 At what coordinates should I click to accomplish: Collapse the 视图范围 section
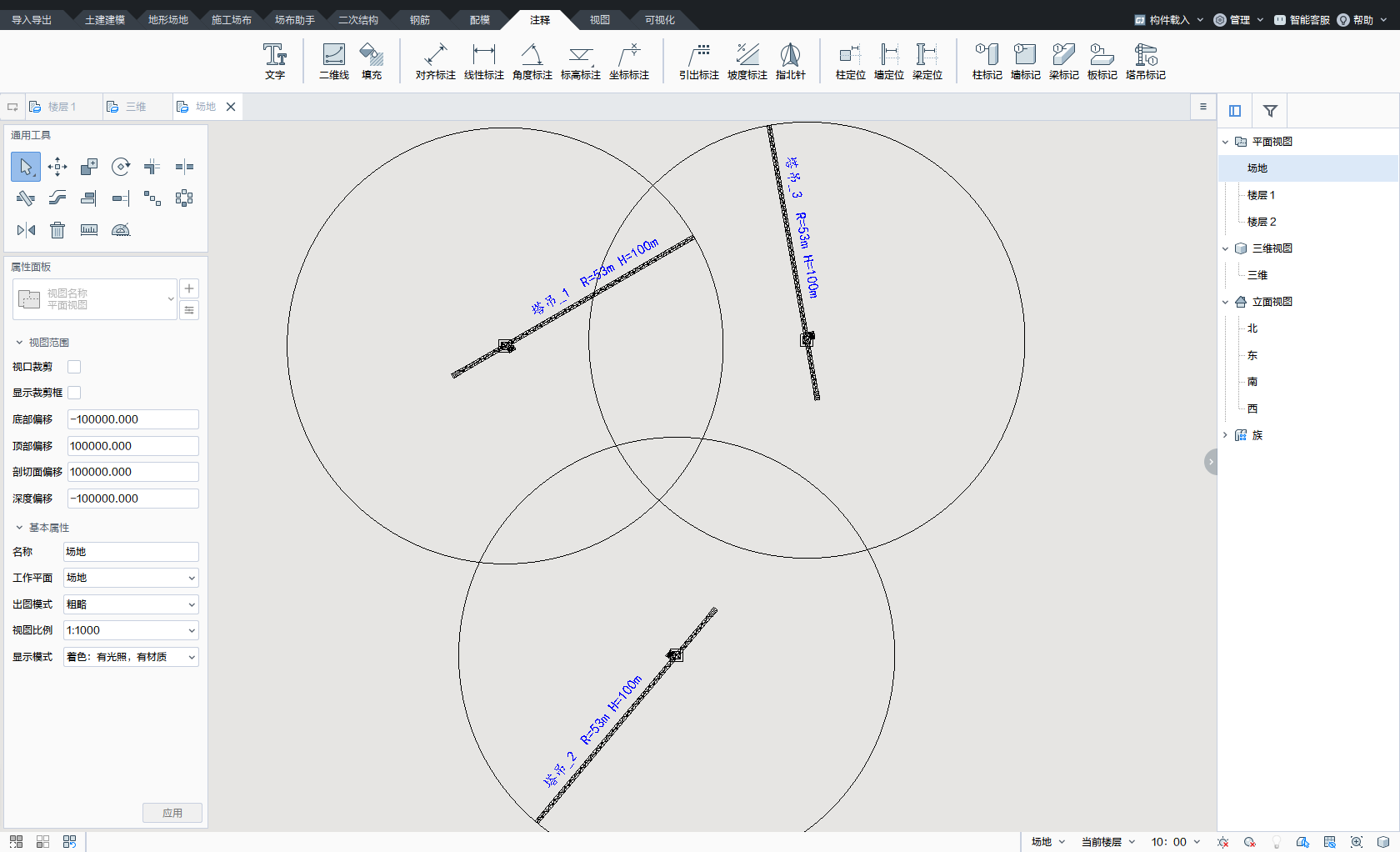point(19,343)
